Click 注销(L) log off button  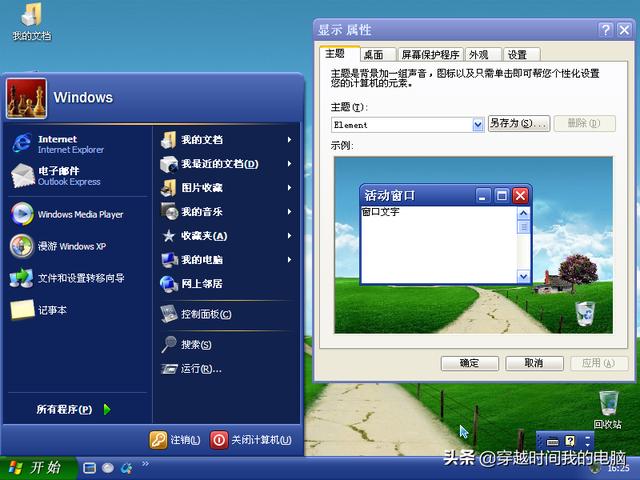coord(175,440)
